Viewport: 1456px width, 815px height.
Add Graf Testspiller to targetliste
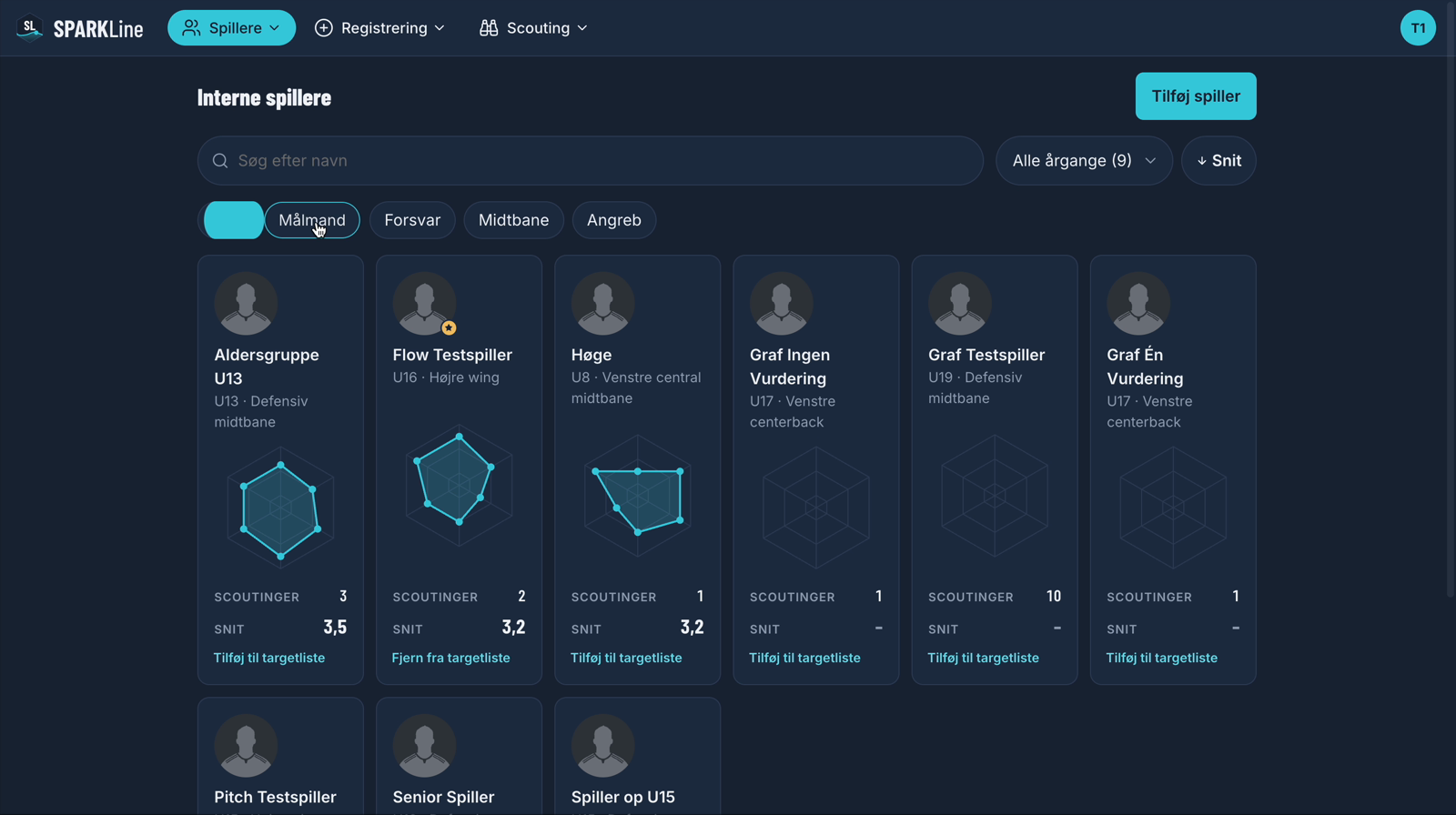(x=983, y=658)
